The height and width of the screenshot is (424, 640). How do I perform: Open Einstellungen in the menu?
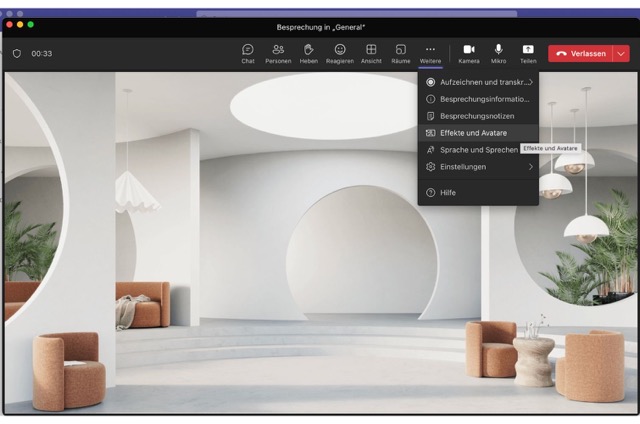pos(478,167)
